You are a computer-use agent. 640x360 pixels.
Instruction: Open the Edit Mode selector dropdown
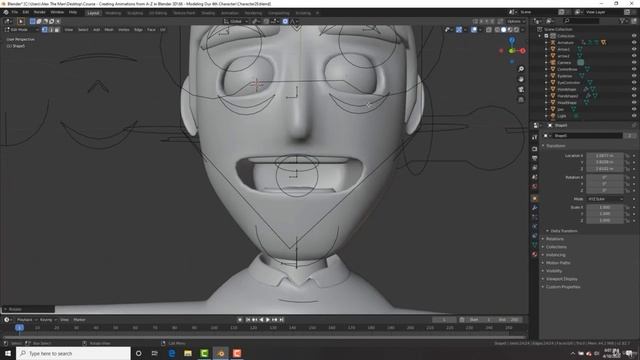tap(21, 29)
